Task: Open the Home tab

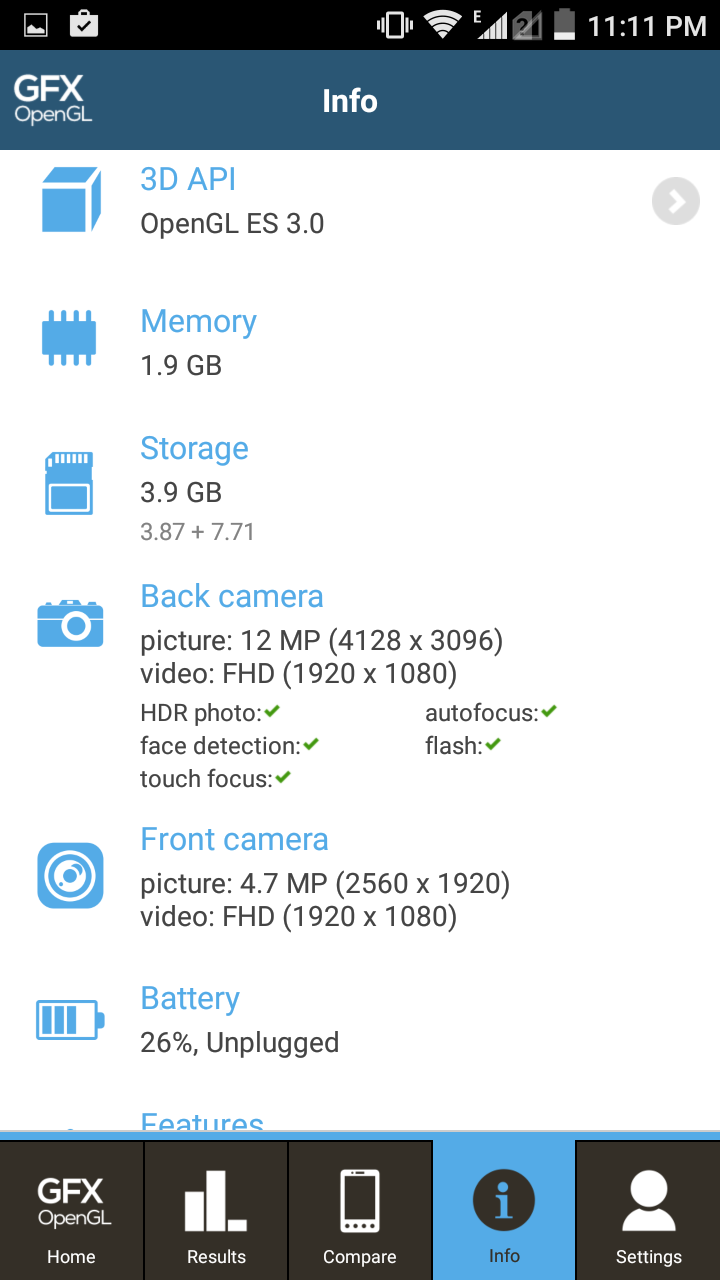Action: [72, 1211]
